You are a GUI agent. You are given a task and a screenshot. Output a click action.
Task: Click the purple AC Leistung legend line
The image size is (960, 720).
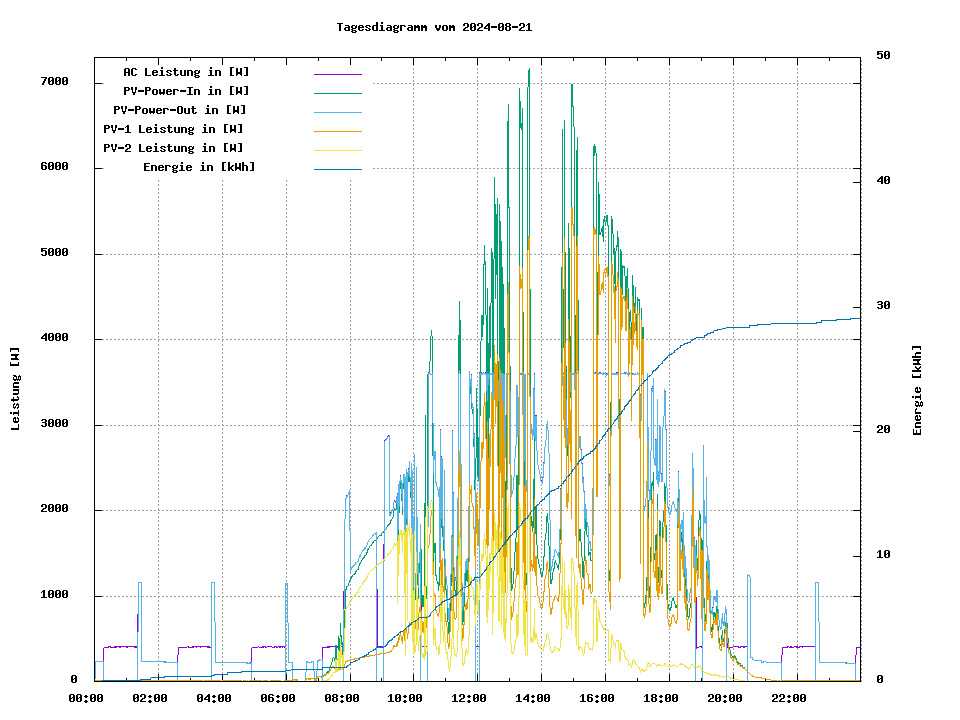click(x=337, y=74)
